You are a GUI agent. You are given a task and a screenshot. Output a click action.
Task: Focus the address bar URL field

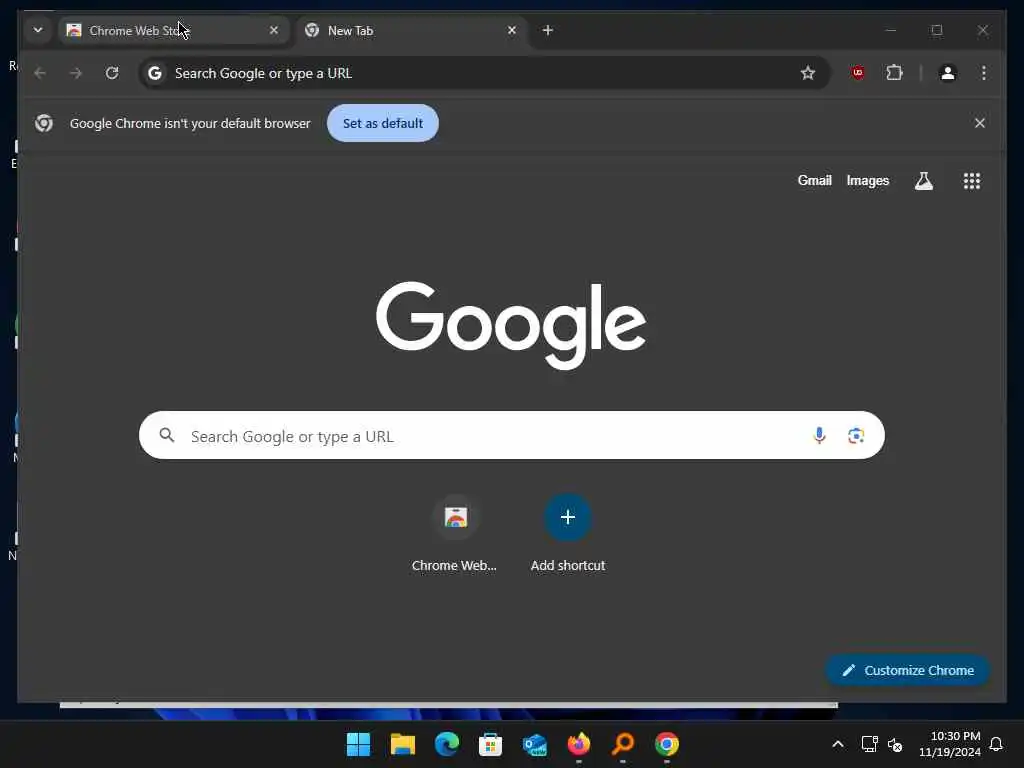[483, 73]
